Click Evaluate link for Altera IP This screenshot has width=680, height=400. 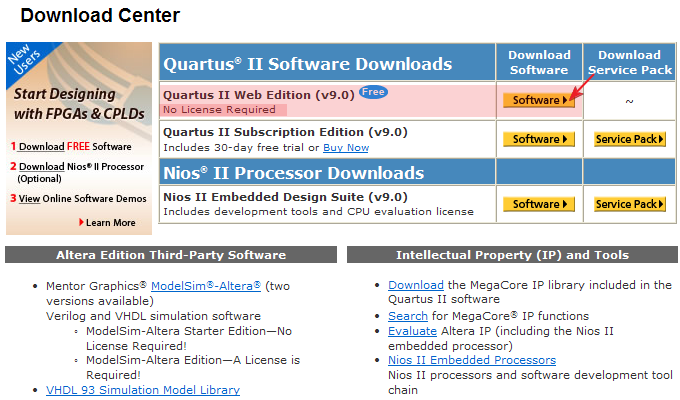click(412, 331)
